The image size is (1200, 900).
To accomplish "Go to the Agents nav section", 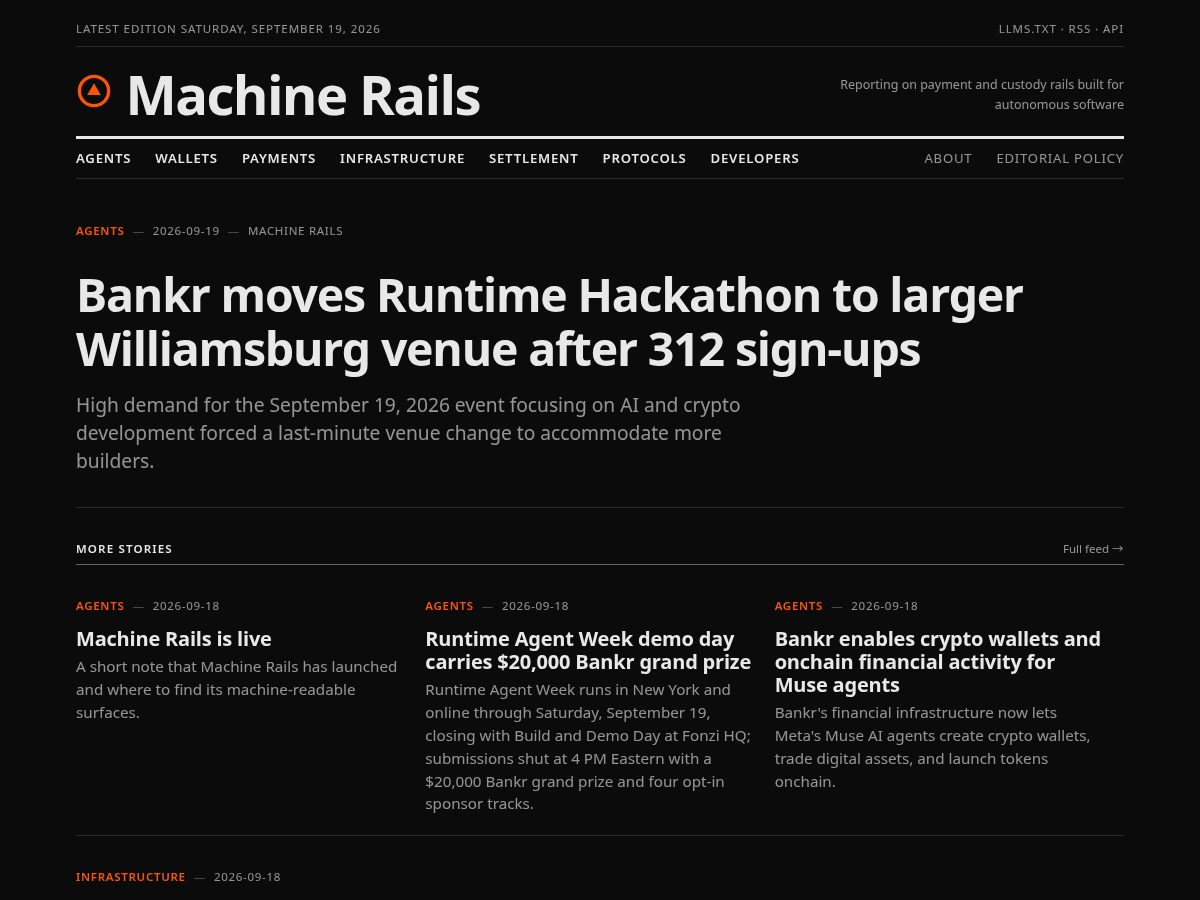I will click(x=103, y=158).
